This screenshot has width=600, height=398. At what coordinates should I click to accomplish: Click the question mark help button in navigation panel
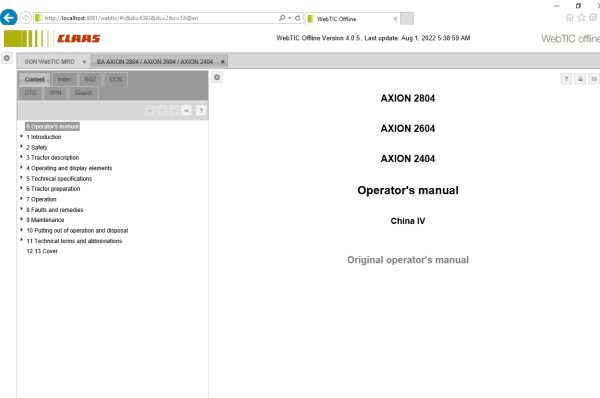(x=201, y=111)
